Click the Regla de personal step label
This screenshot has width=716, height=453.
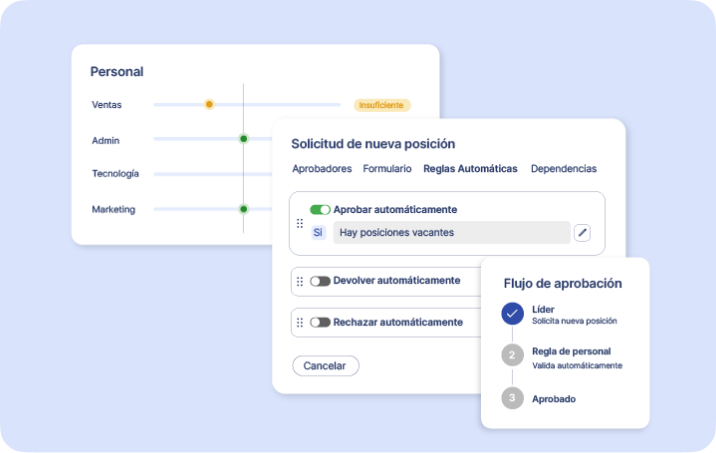pyautogui.click(x=571, y=351)
